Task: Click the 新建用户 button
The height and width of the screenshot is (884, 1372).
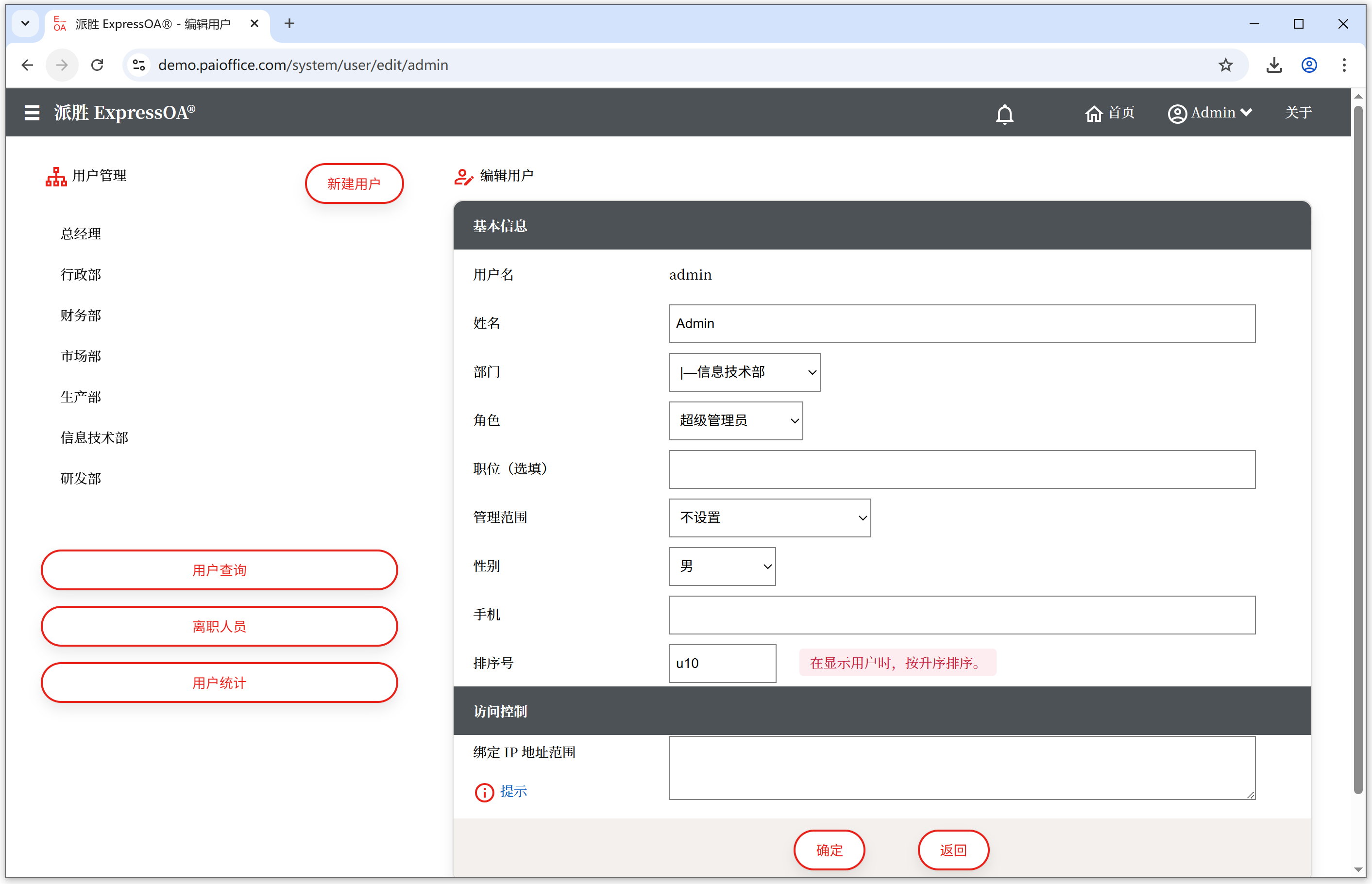Action: coord(354,183)
